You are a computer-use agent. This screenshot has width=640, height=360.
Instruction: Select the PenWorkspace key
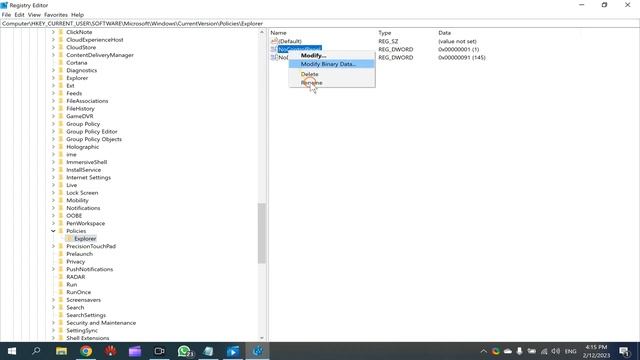[86, 223]
